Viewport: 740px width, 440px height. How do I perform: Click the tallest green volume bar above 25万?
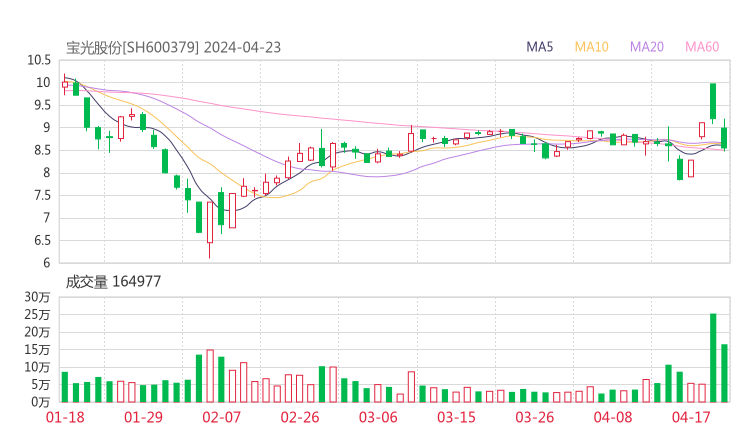pos(713,358)
